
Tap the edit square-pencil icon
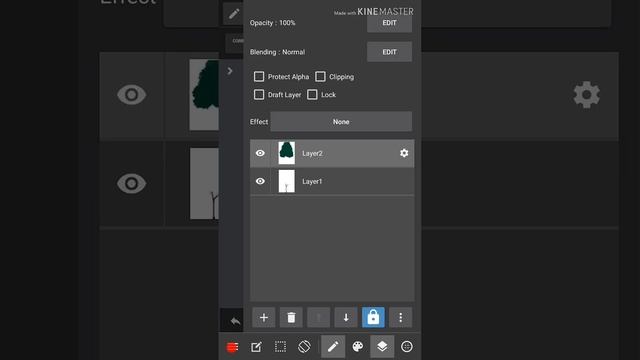tap(256, 347)
